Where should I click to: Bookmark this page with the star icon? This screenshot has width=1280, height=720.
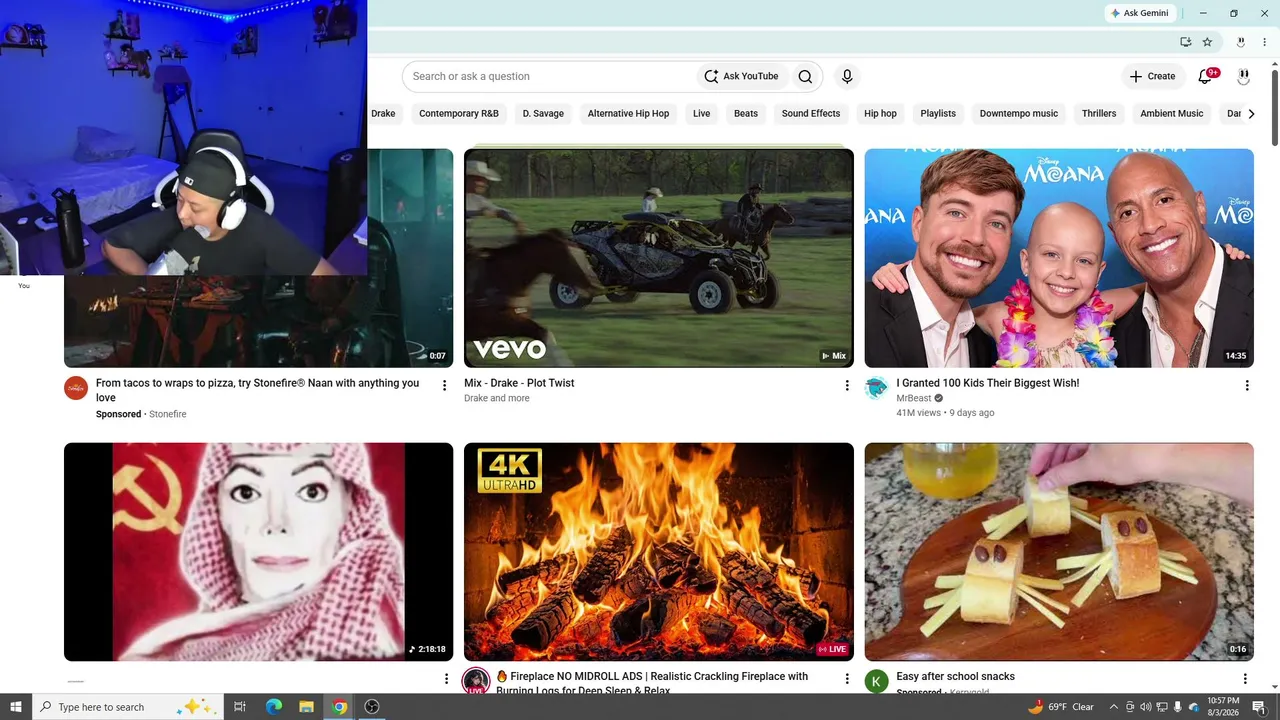[x=1207, y=42]
